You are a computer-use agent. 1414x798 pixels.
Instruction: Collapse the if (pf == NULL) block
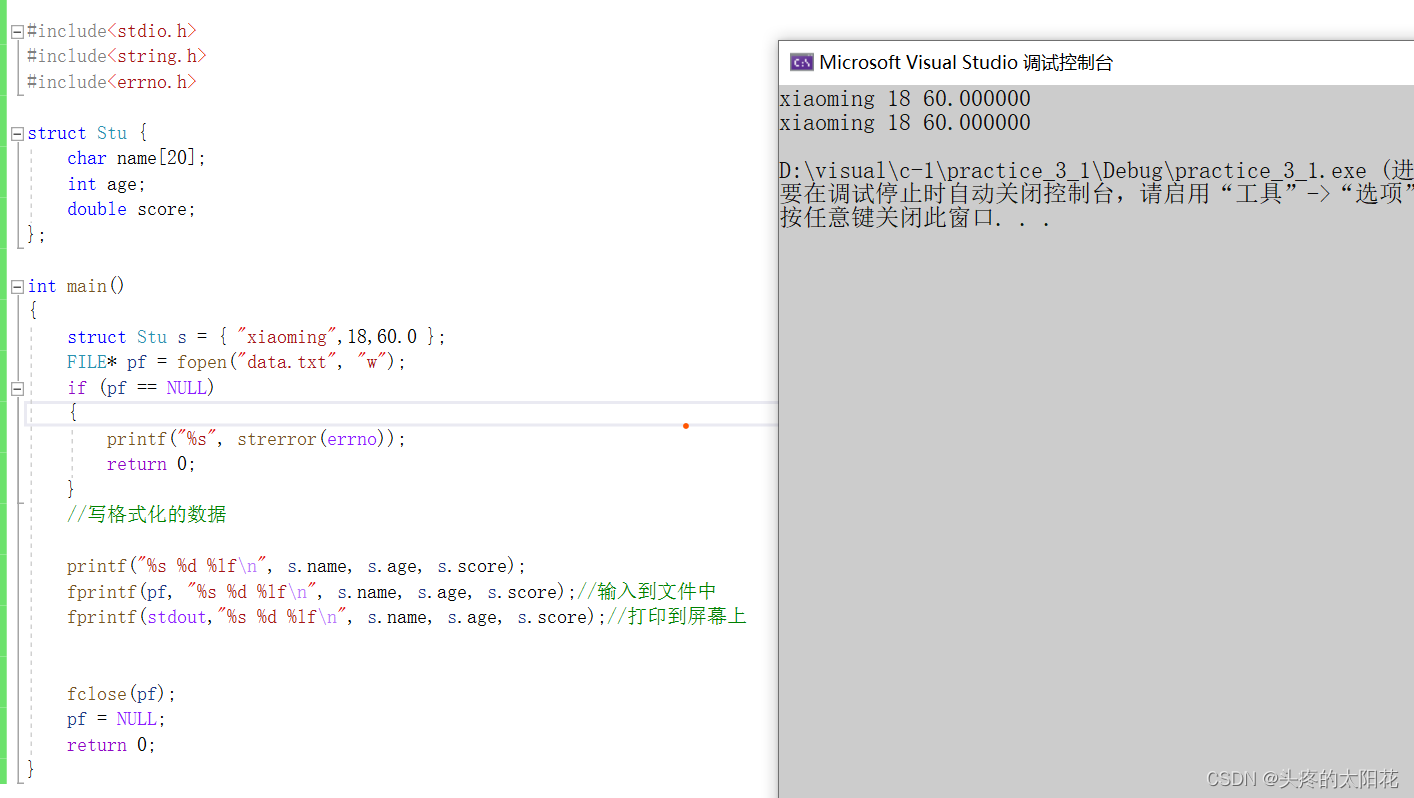click(17, 388)
